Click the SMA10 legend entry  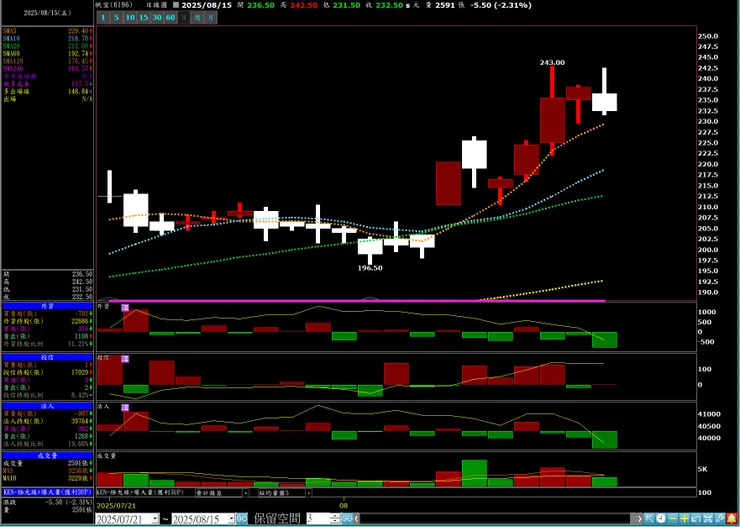click(47, 38)
